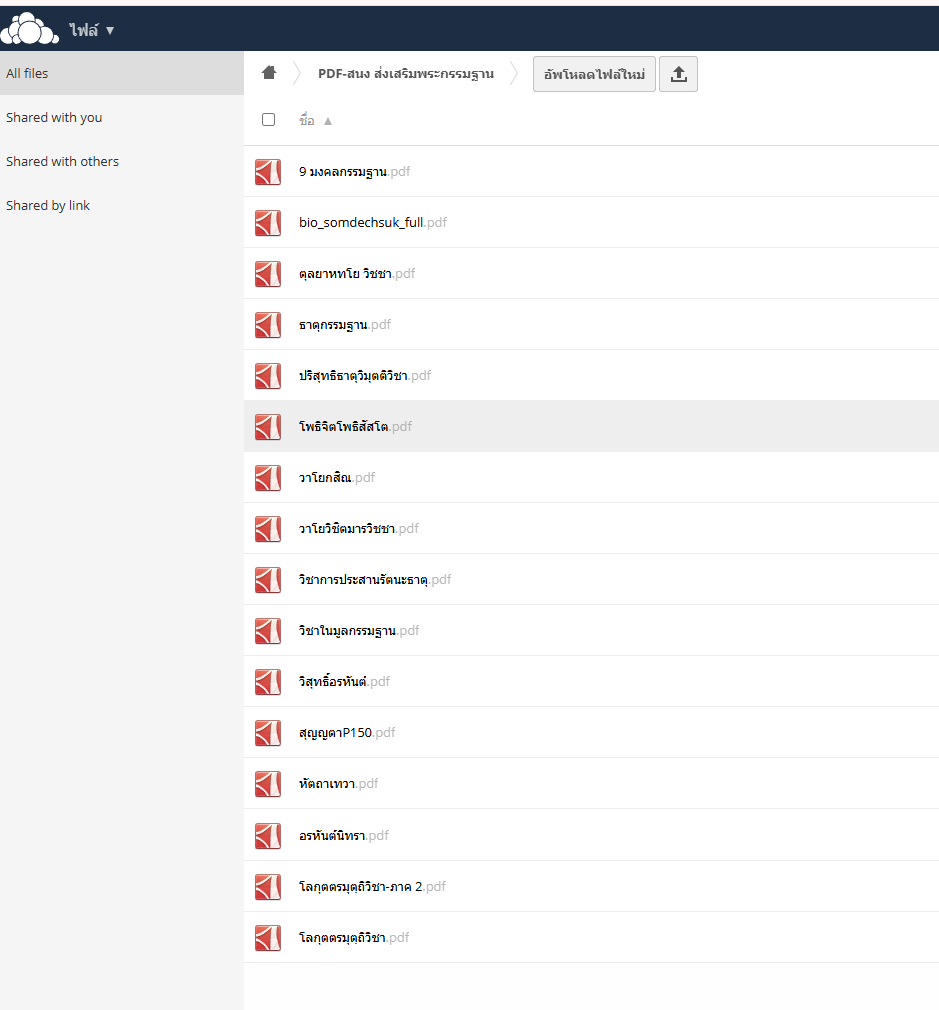Viewport: 939px width, 1010px height.
Task: Select All files in sidebar
Action: tap(27, 73)
